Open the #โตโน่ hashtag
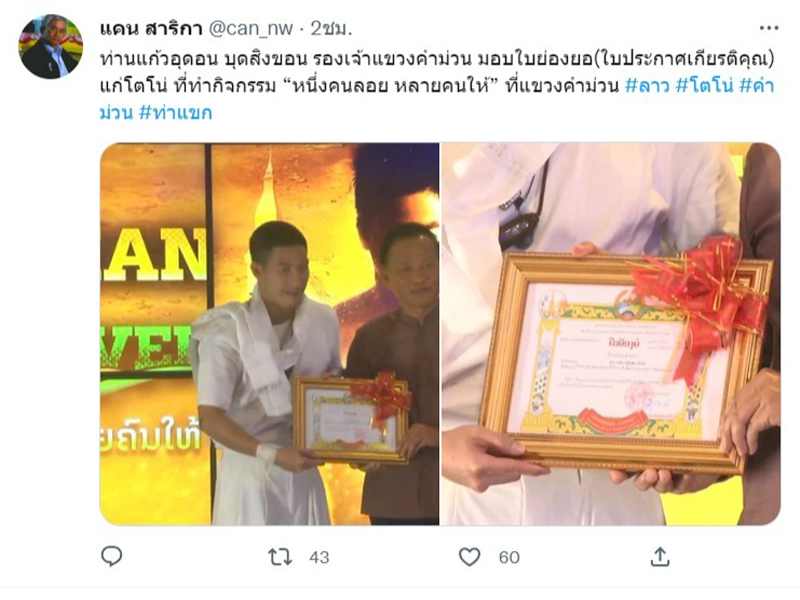800x600 pixels. [705, 85]
